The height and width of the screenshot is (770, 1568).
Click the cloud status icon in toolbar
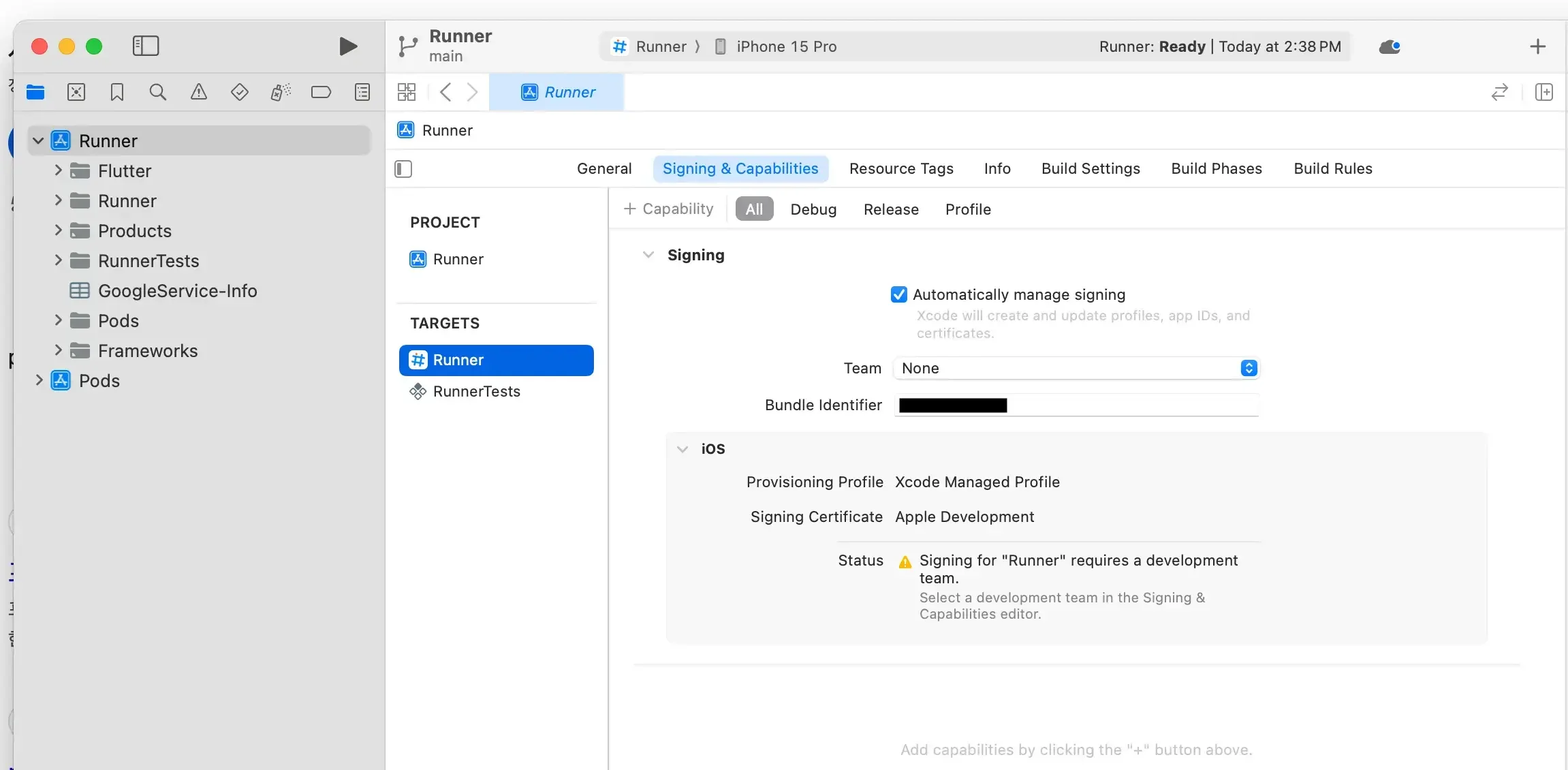click(1390, 47)
